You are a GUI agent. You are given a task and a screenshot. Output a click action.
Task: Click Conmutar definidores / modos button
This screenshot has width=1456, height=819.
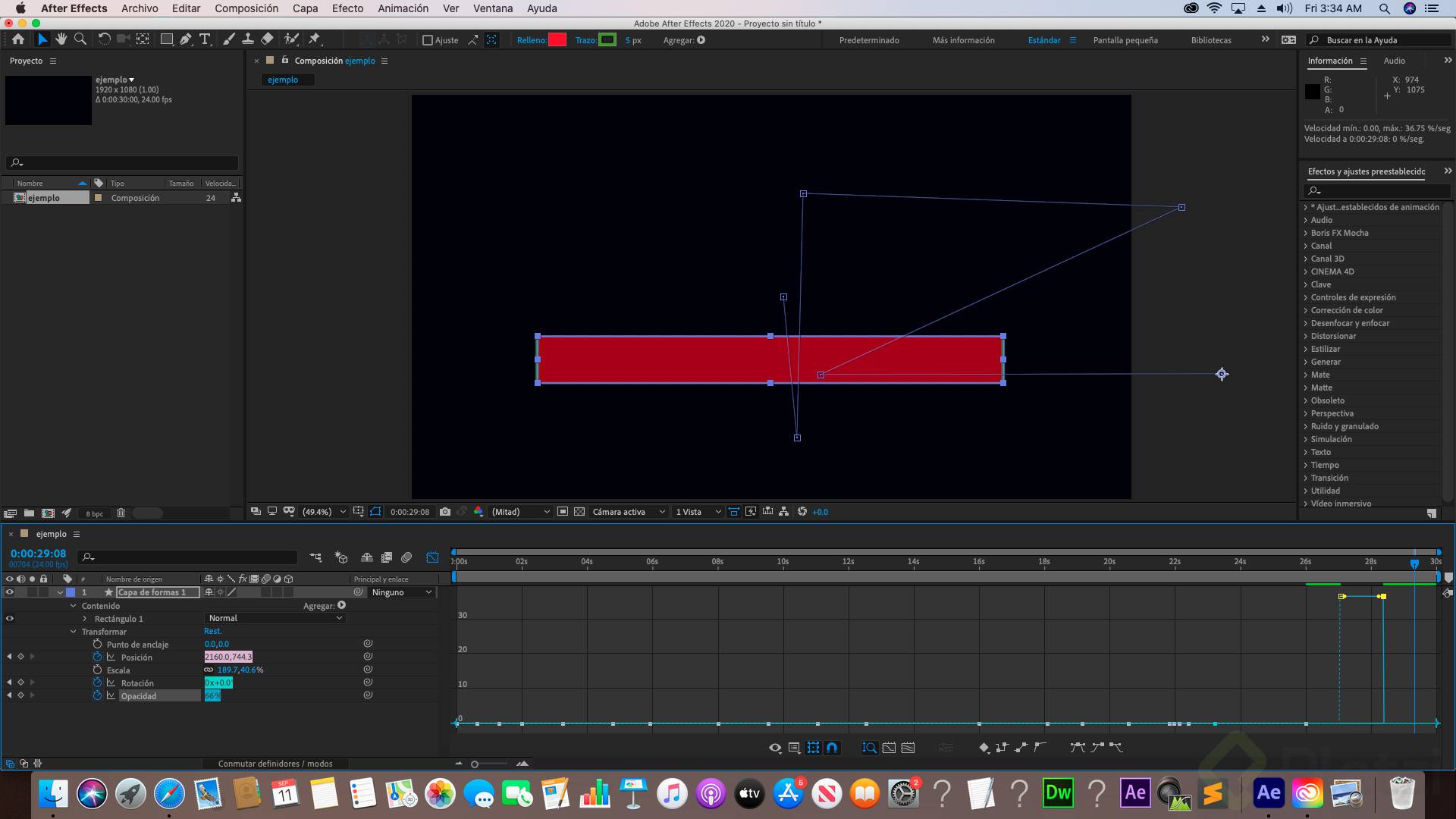pos(275,764)
